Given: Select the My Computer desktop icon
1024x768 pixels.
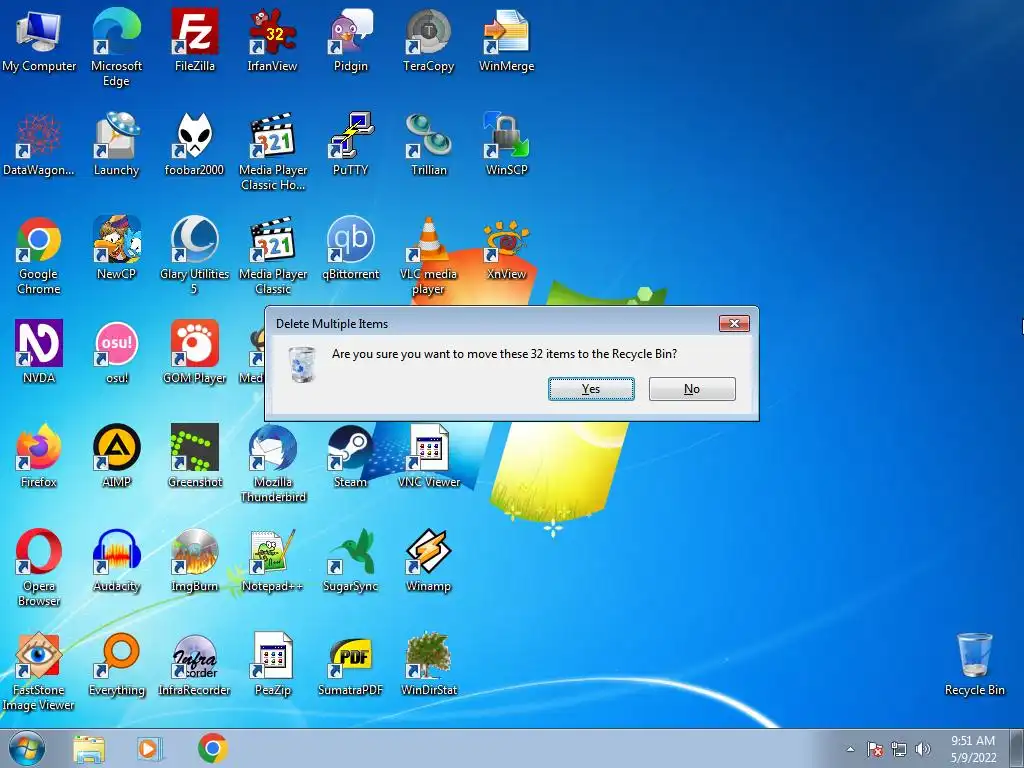Looking at the screenshot, I should click(x=39, y=40).
